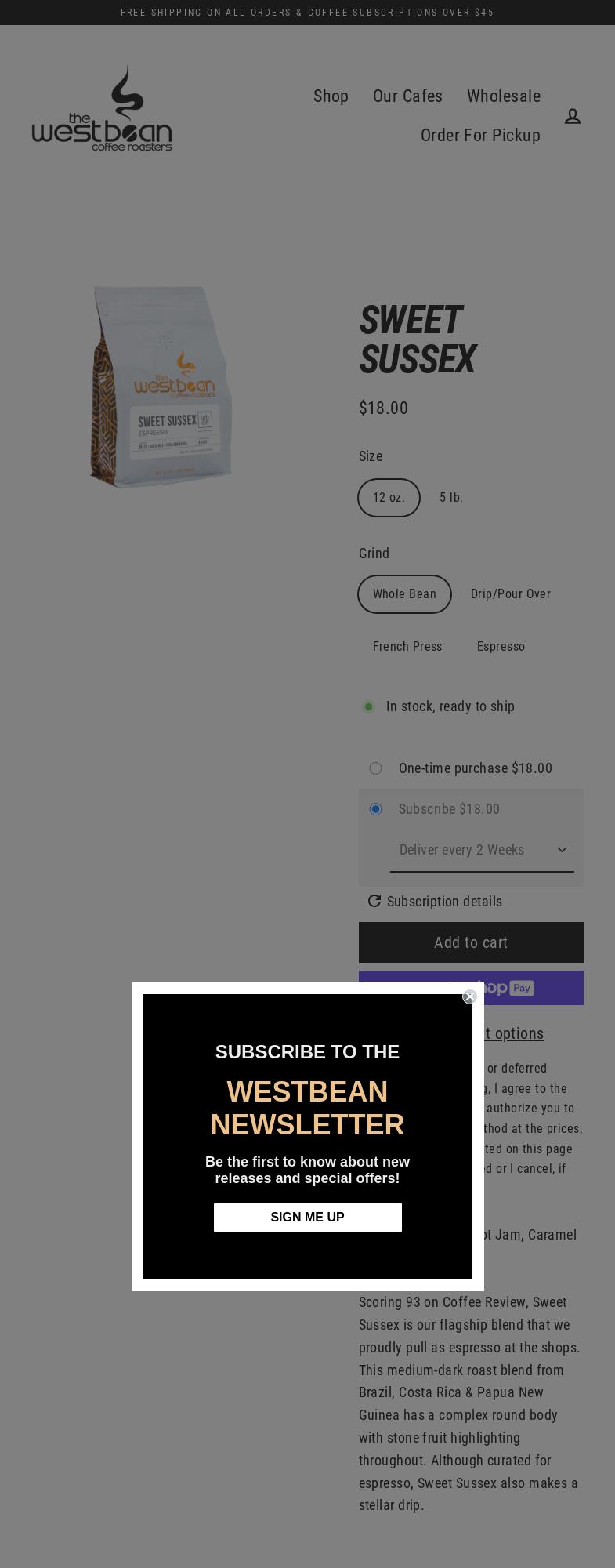Click the green in-stock indicator dot
This screenshot has width=615, height=1568.
coord(368,706)
